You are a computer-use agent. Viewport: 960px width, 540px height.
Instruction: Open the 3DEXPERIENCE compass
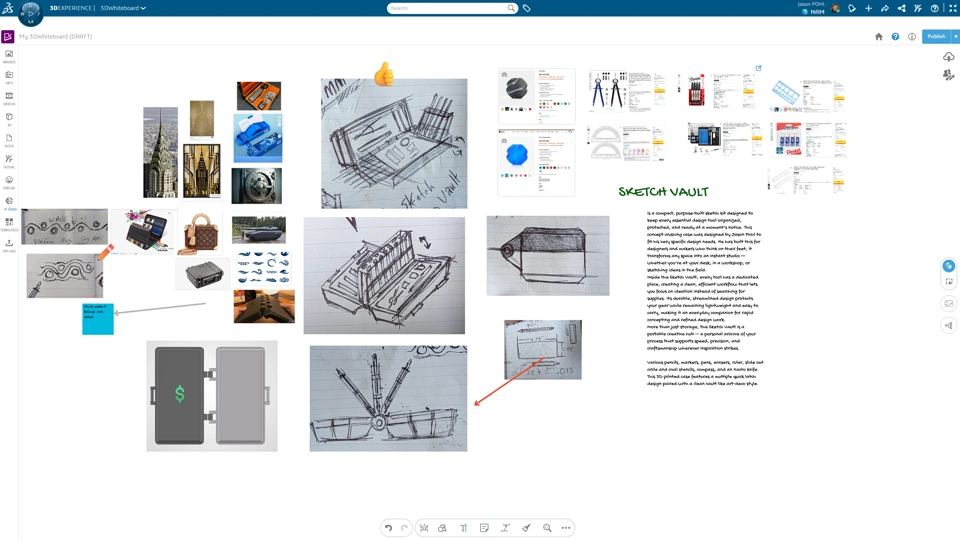point(31,12)
